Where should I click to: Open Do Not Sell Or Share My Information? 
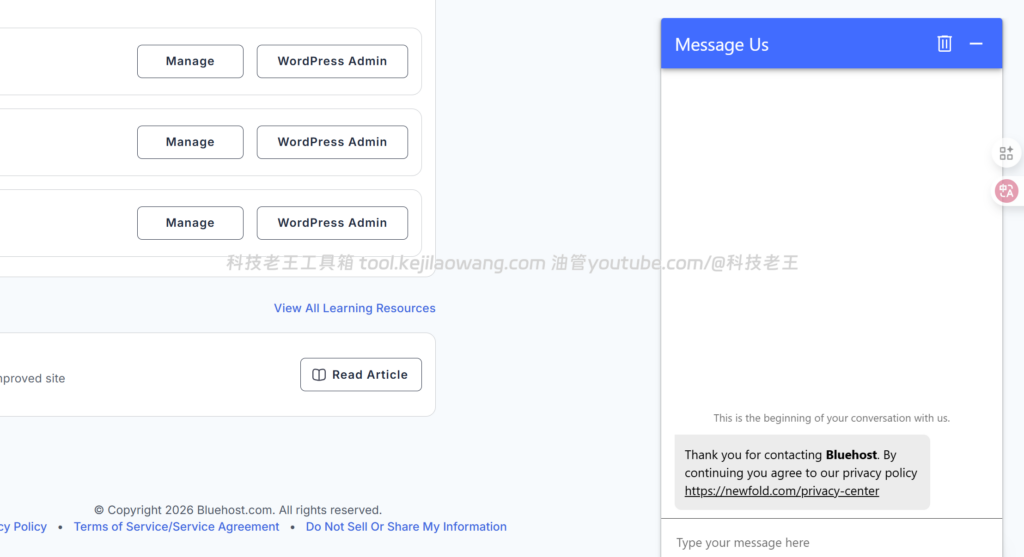pos(406,527)
